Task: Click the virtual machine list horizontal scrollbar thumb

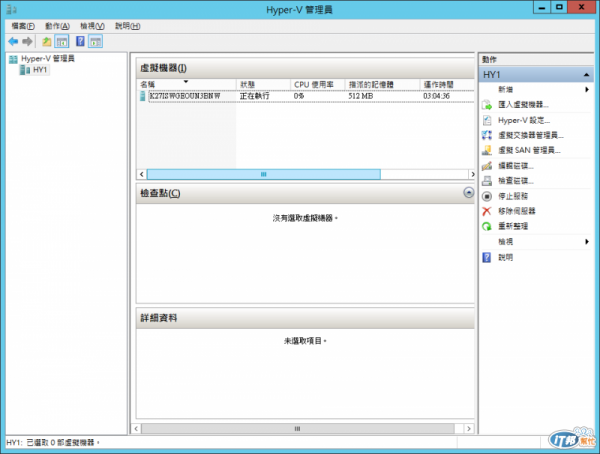Action: click(x=264, y=175)
